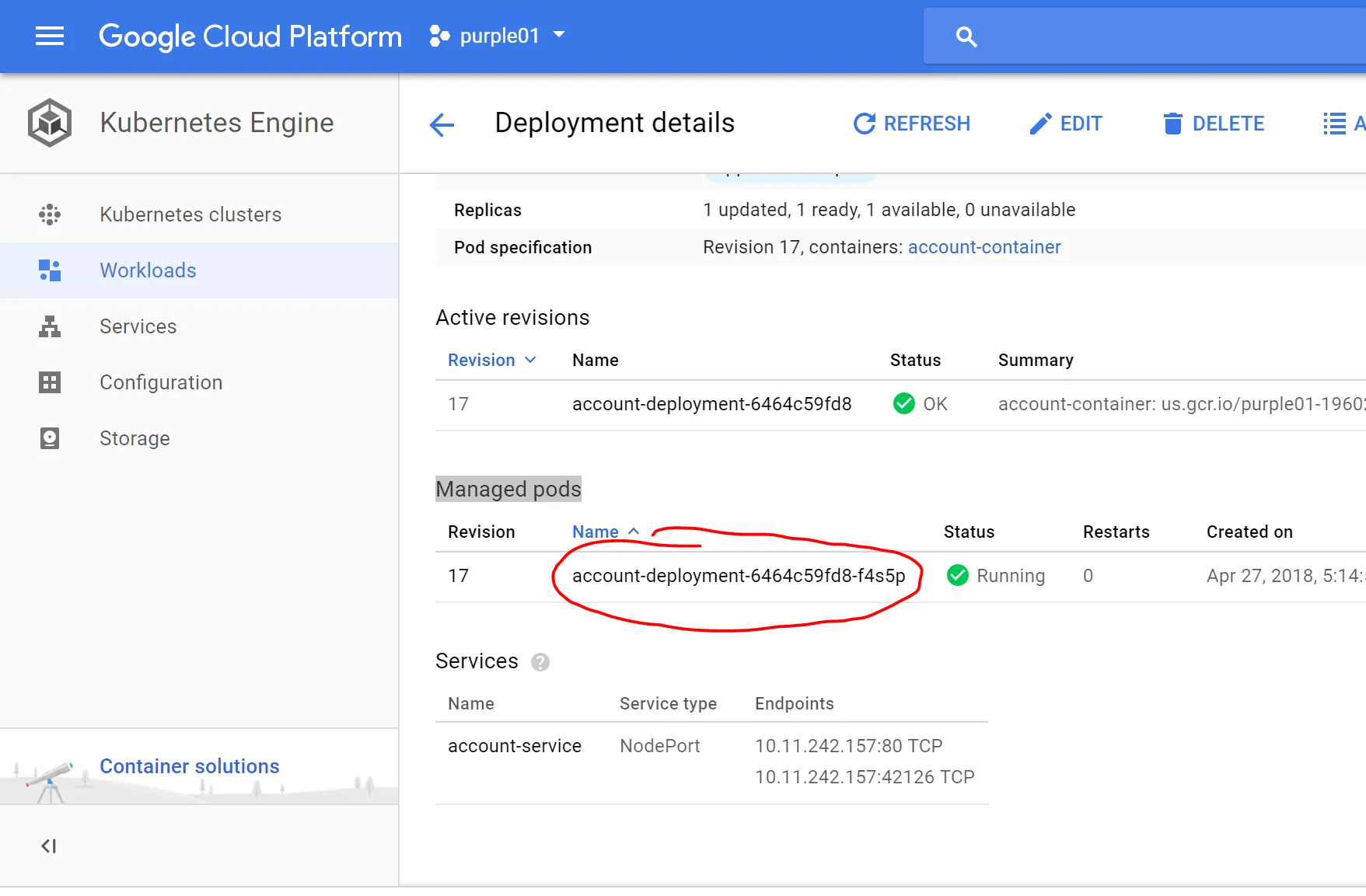
Task: Click the Services help question mark icon
Action: point(540,662)
